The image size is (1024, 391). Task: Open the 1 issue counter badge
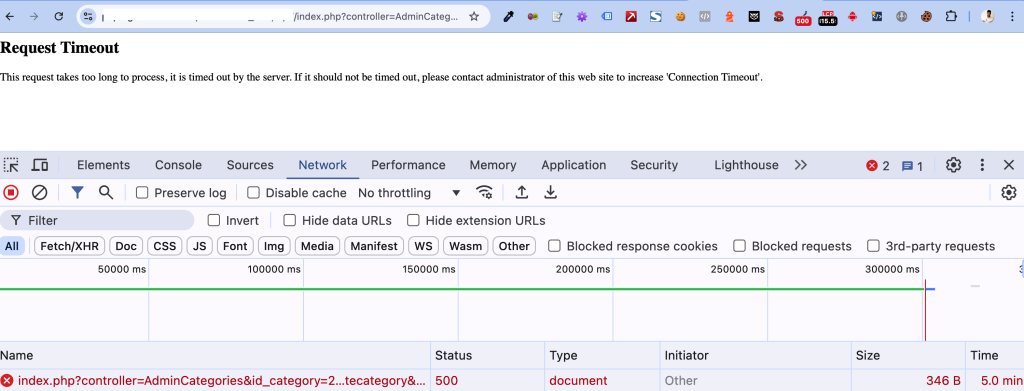(x=912, y=166)
